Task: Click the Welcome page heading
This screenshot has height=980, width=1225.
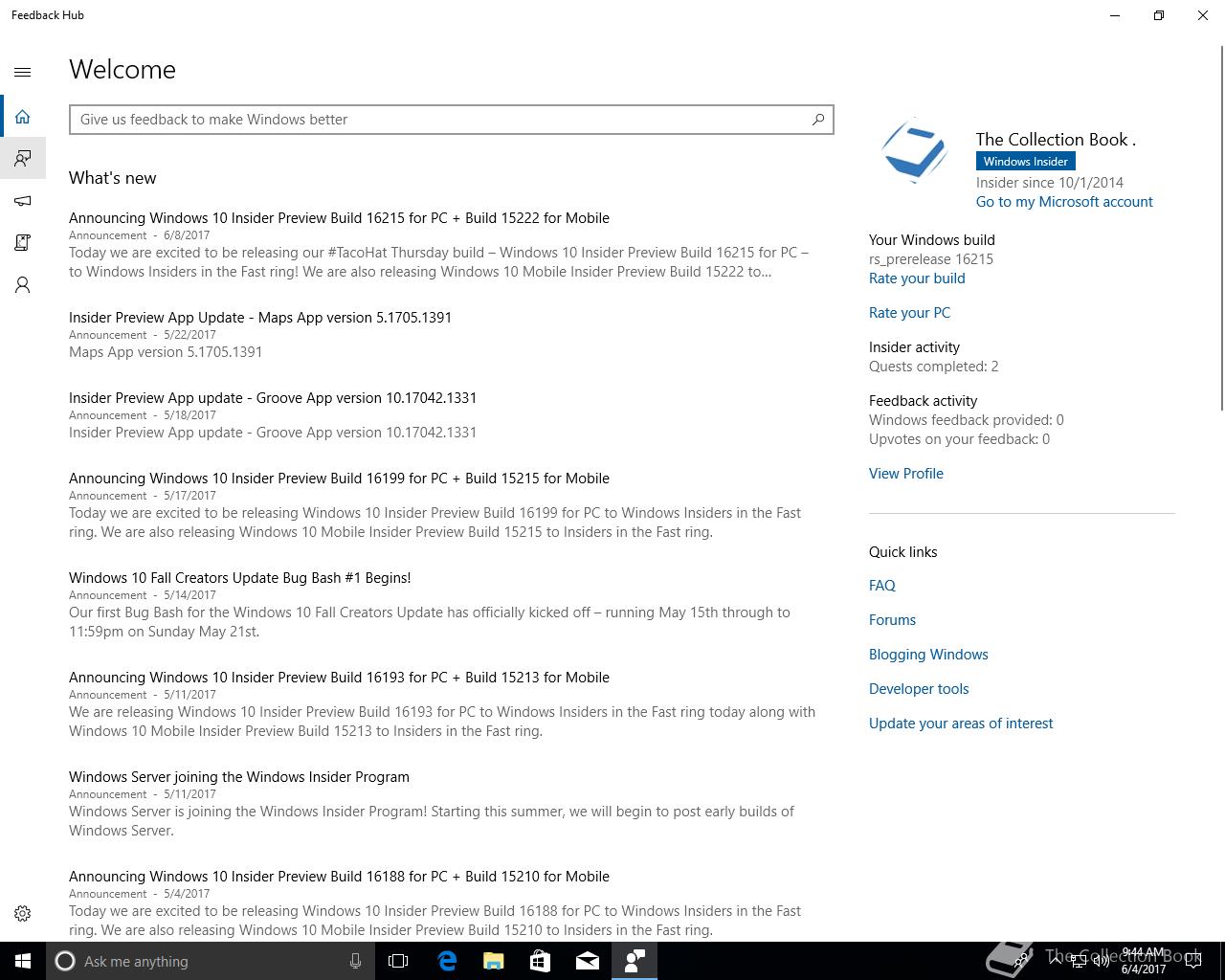Action: 122,70
